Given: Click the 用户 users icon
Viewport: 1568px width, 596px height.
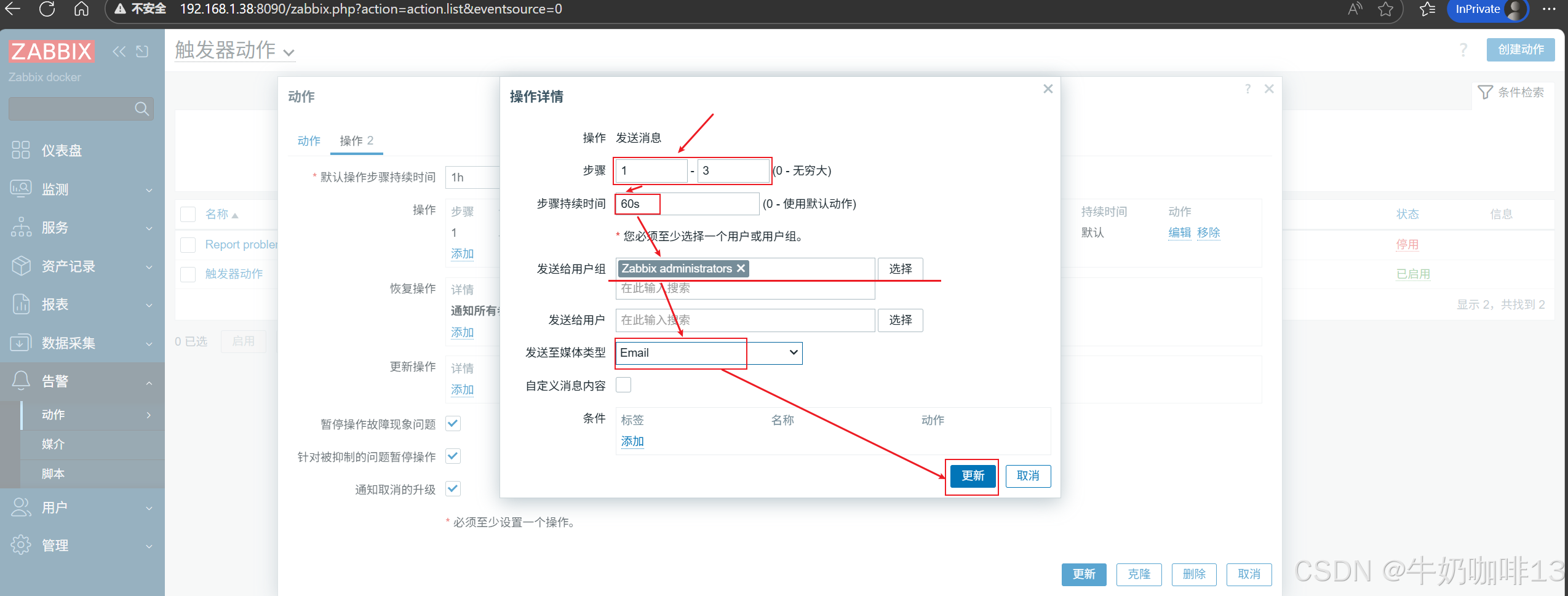Looking at the screenshot, I should tap(21, 507).
